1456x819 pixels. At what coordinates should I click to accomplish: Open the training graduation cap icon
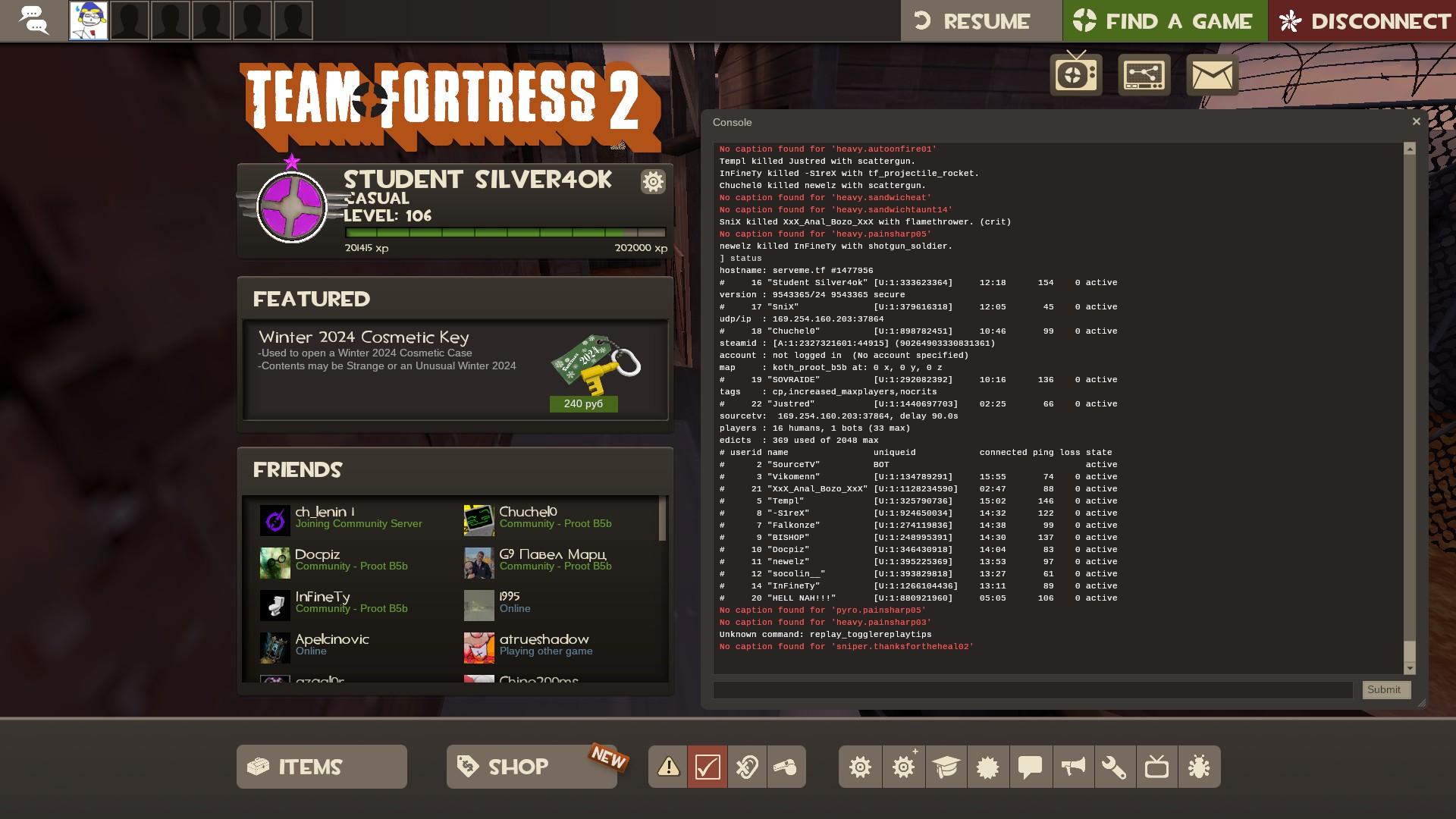[946, 767]
